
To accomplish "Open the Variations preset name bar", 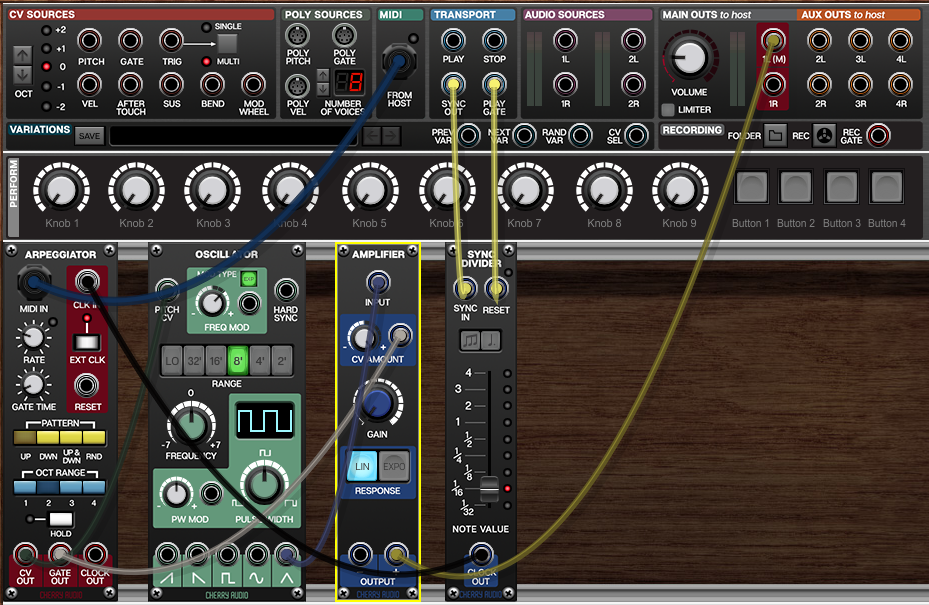I will click(230, 136).
